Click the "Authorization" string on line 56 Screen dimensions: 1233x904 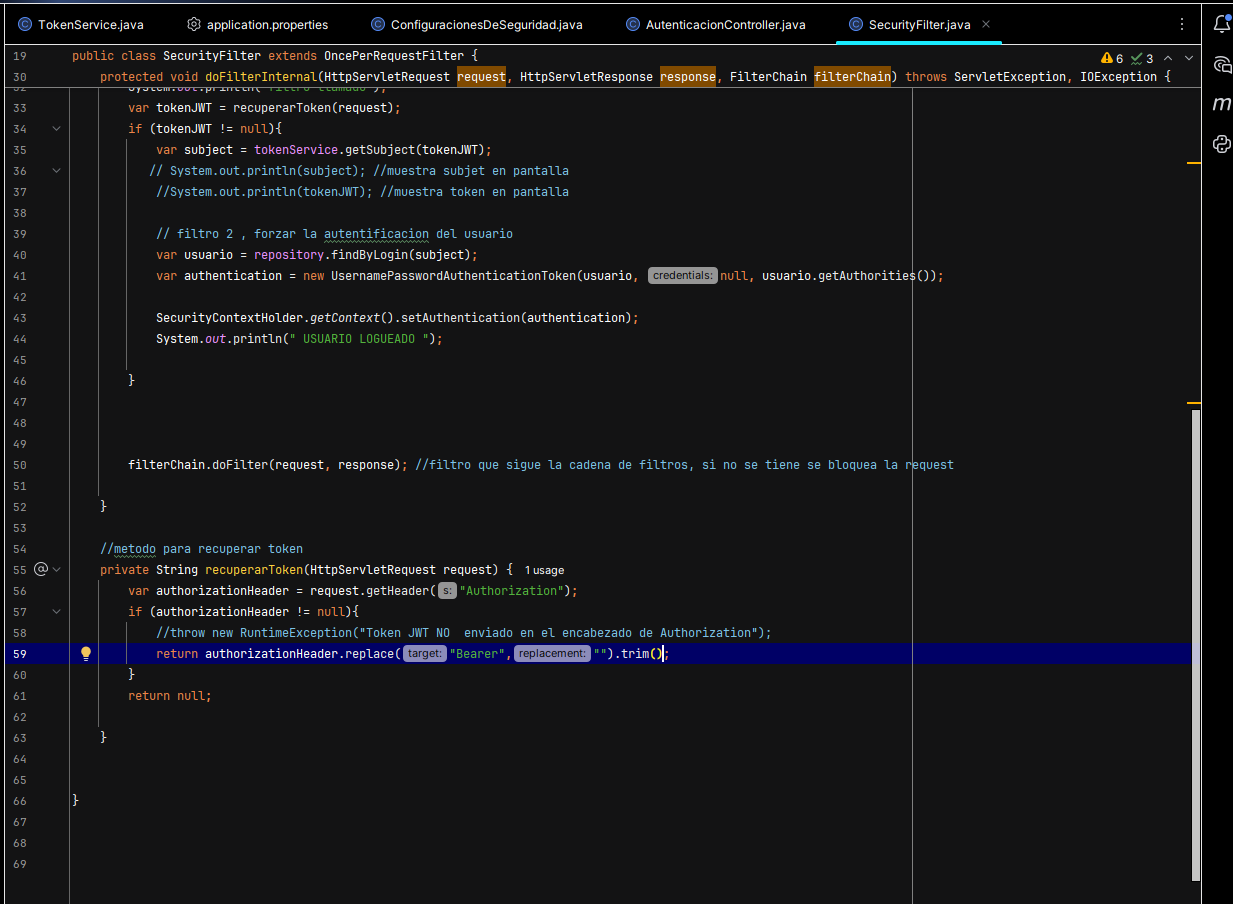point(512,591)
